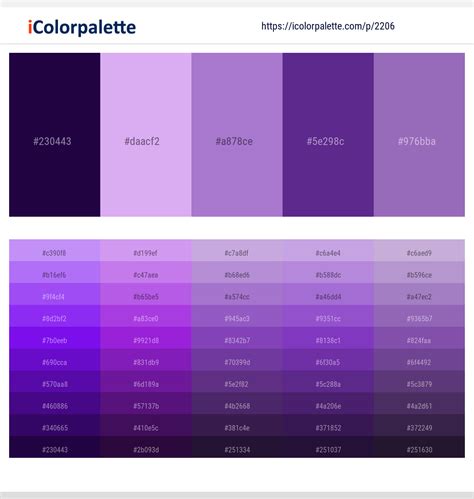The width and height of the screenshot is (474, 499).
Task: Pick the #5c288a shade cell
Action: tap(328, 382)
